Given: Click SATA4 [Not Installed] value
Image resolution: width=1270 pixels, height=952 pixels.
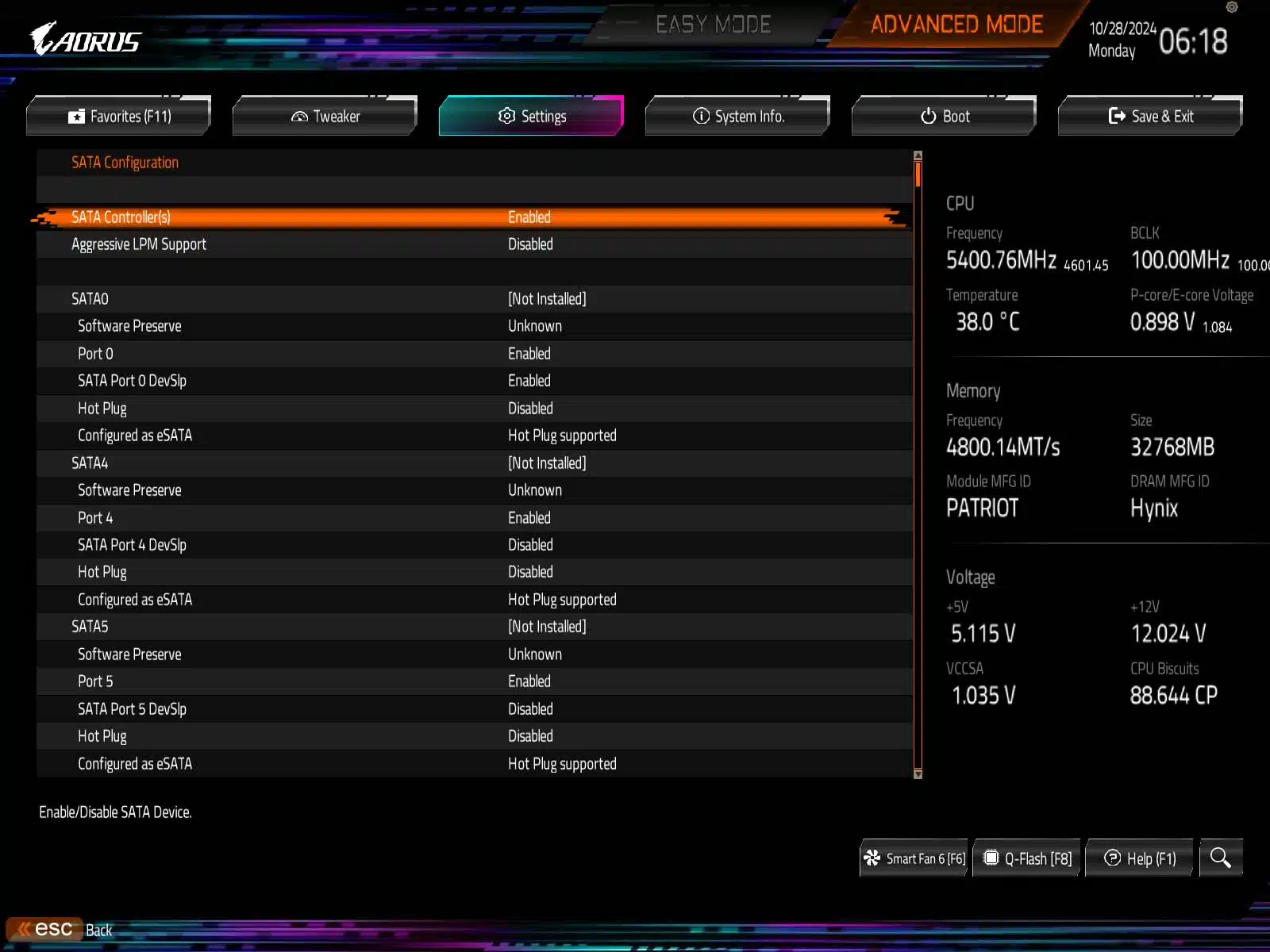Looking at the screenshot, I should [x=547, y=463].
